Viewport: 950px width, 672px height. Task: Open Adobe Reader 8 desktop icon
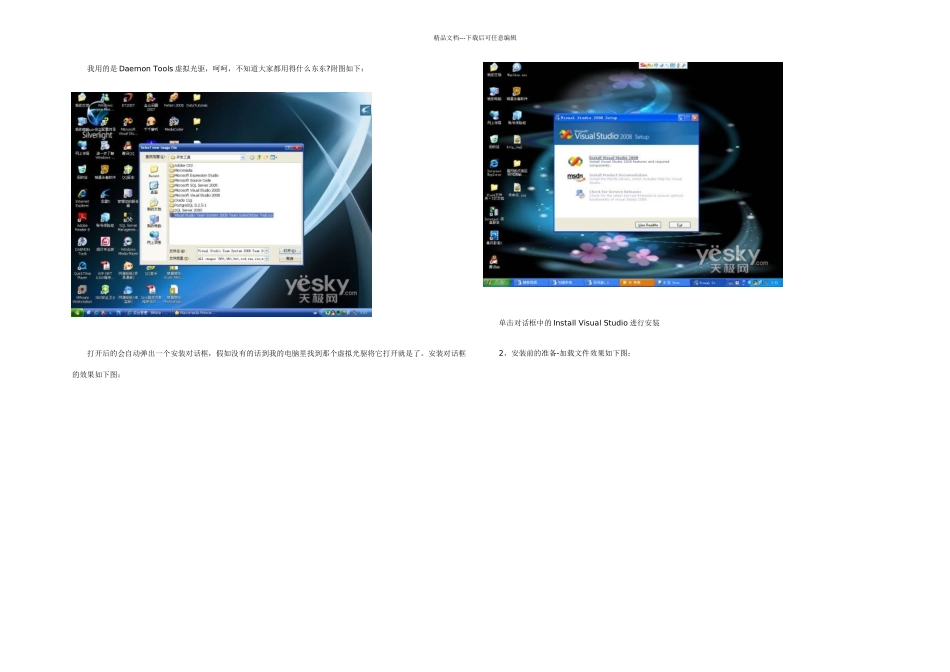pyautogui.click(x=82, y=221)
